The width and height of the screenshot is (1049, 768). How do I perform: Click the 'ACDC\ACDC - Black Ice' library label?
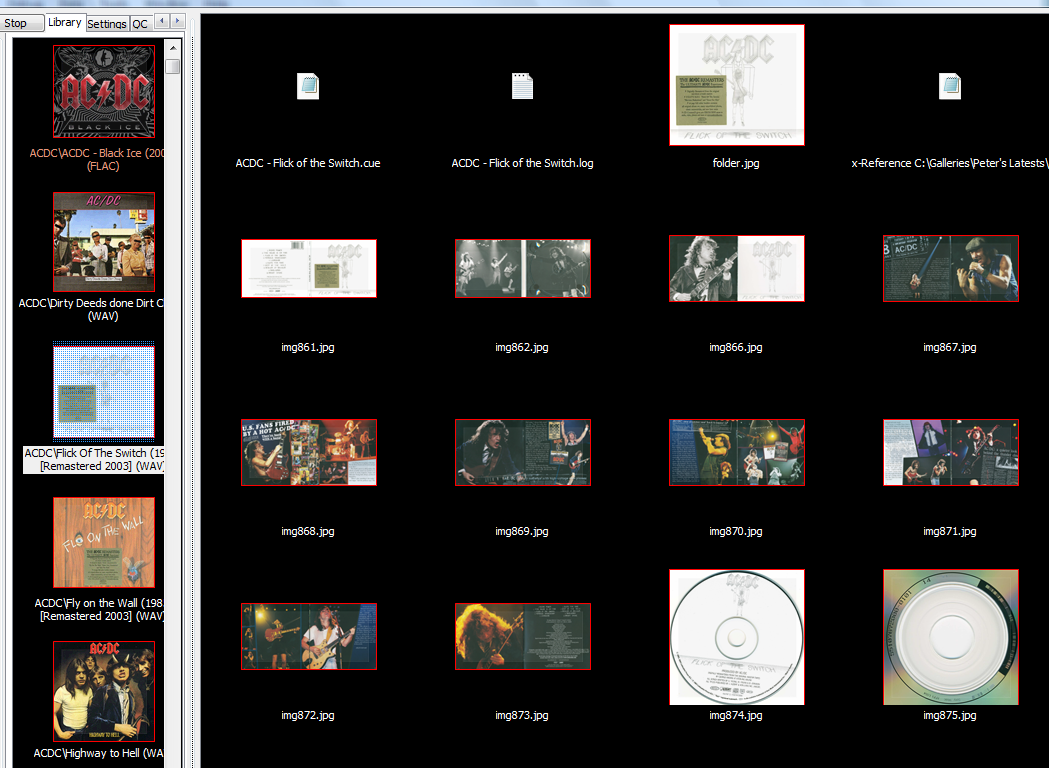pos(96,159)
